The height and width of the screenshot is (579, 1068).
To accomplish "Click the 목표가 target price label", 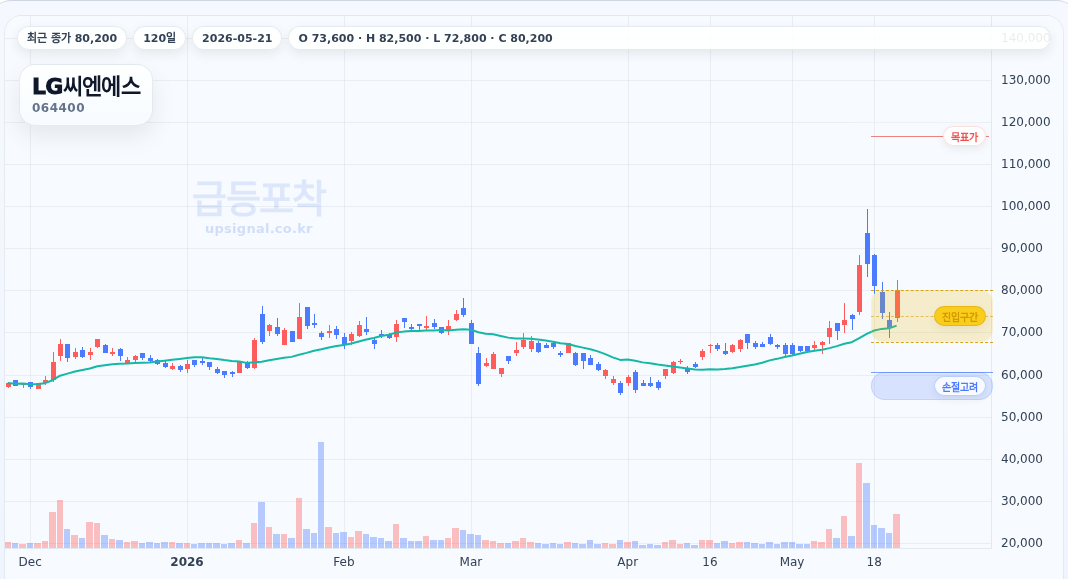I will tap(964, 137).
